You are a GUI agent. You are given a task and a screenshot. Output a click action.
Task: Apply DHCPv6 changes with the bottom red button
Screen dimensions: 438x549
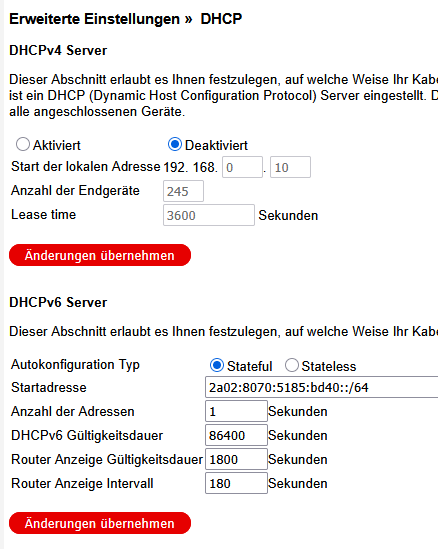point(100,523)
